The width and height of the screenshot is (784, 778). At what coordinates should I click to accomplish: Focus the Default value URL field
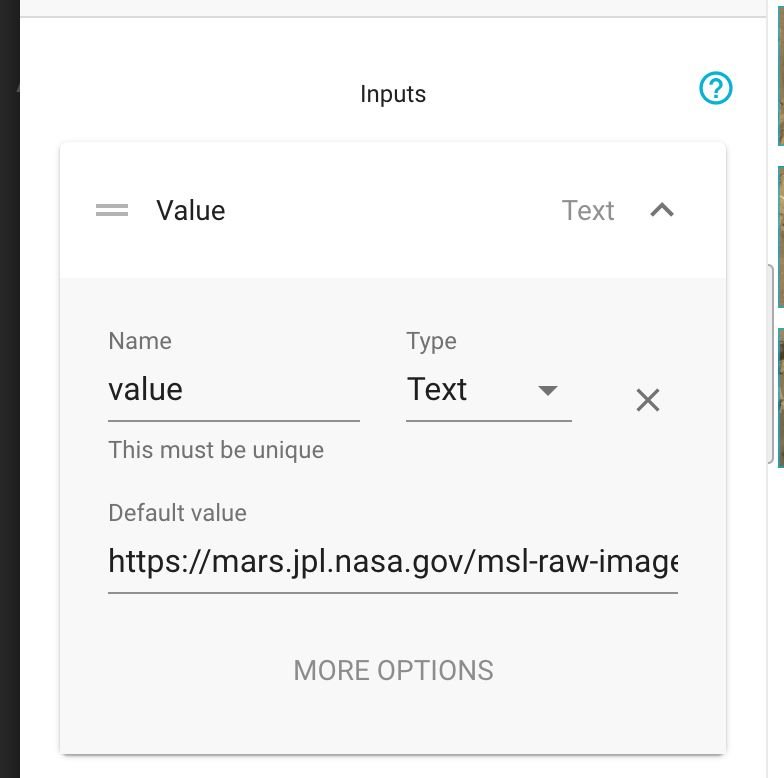click(x=392, y=562)
